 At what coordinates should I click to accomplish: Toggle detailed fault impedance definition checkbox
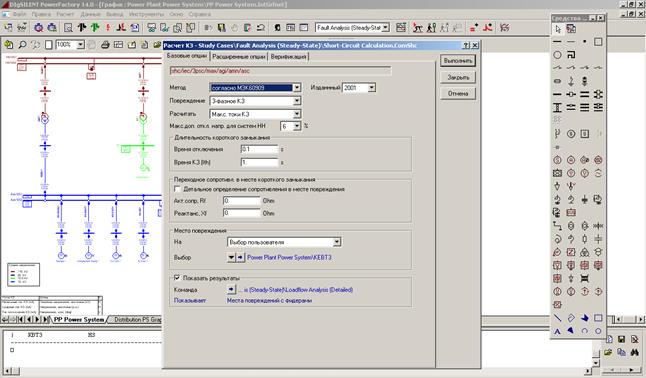tap(178, 189)
